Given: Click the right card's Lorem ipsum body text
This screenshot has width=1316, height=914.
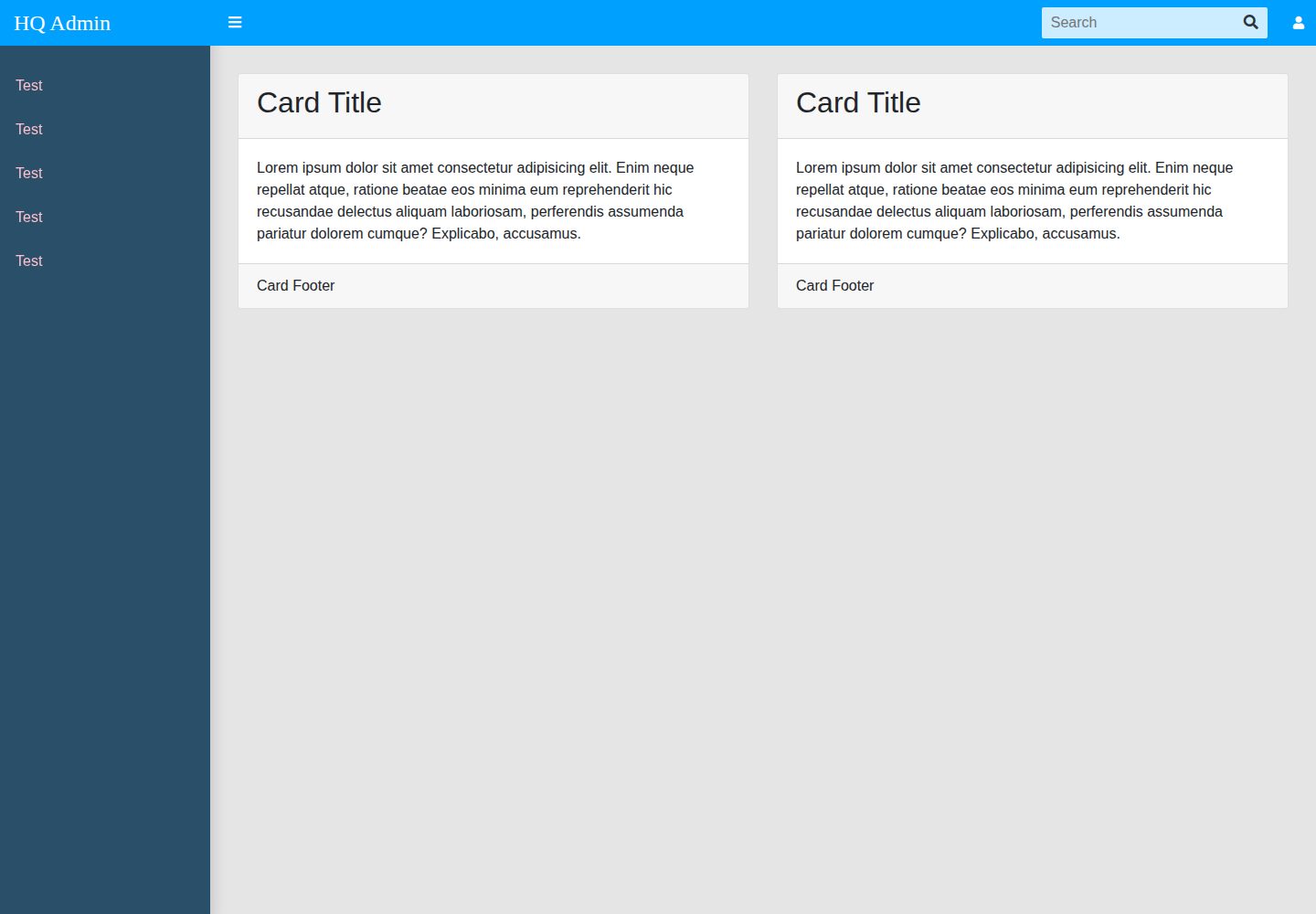Looking at the screenshot, I should pyautogui.click(x=1014, y=200).
